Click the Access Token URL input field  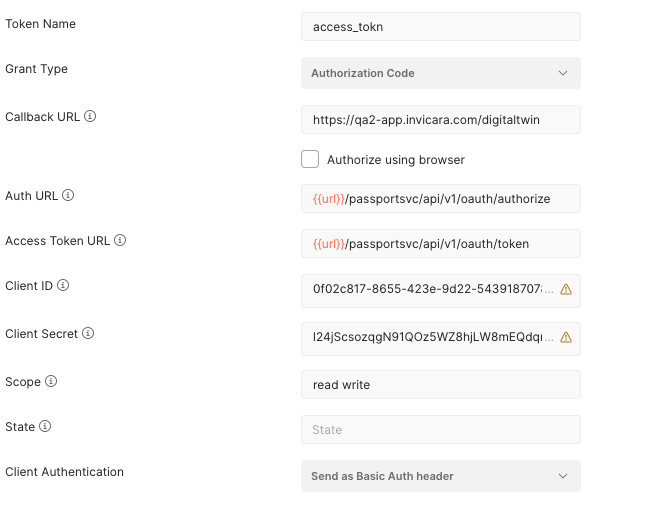click(x=440, y=244)
